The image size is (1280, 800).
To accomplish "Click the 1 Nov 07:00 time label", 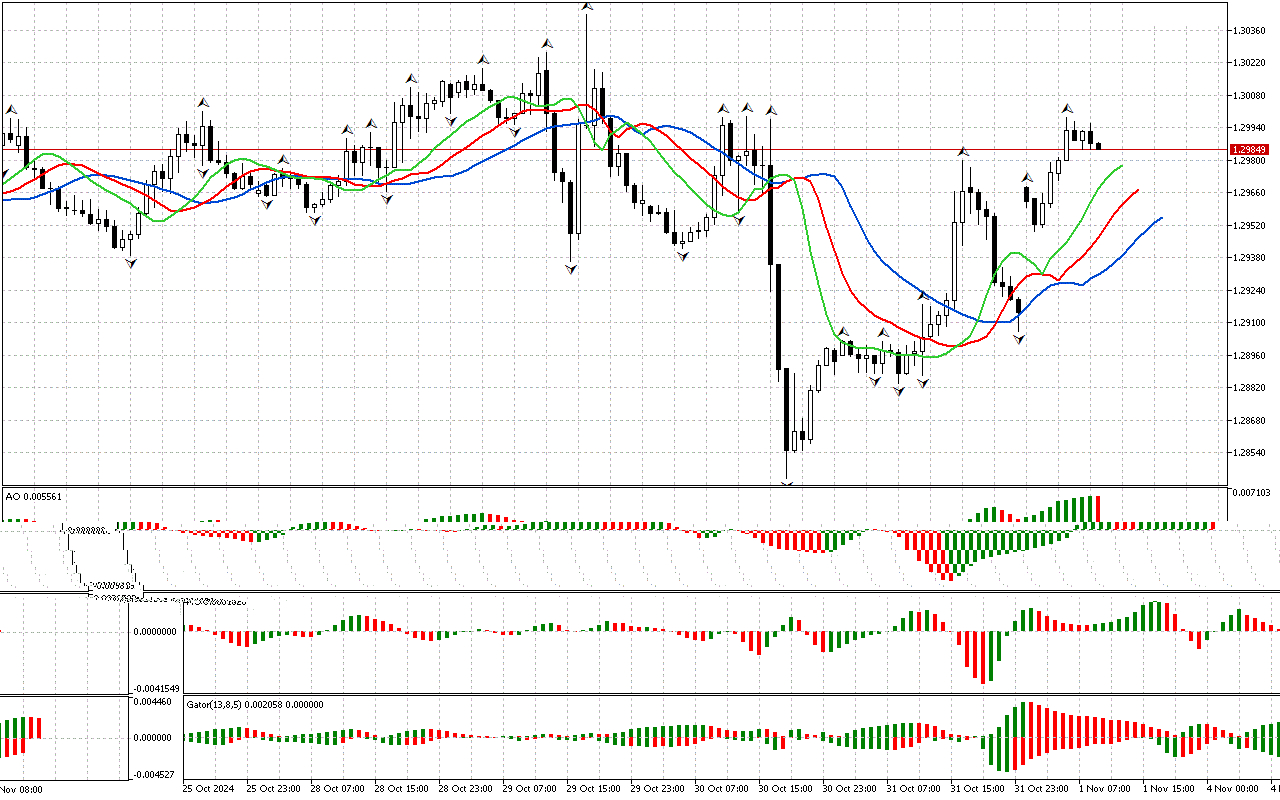I will pos(1105,789).
